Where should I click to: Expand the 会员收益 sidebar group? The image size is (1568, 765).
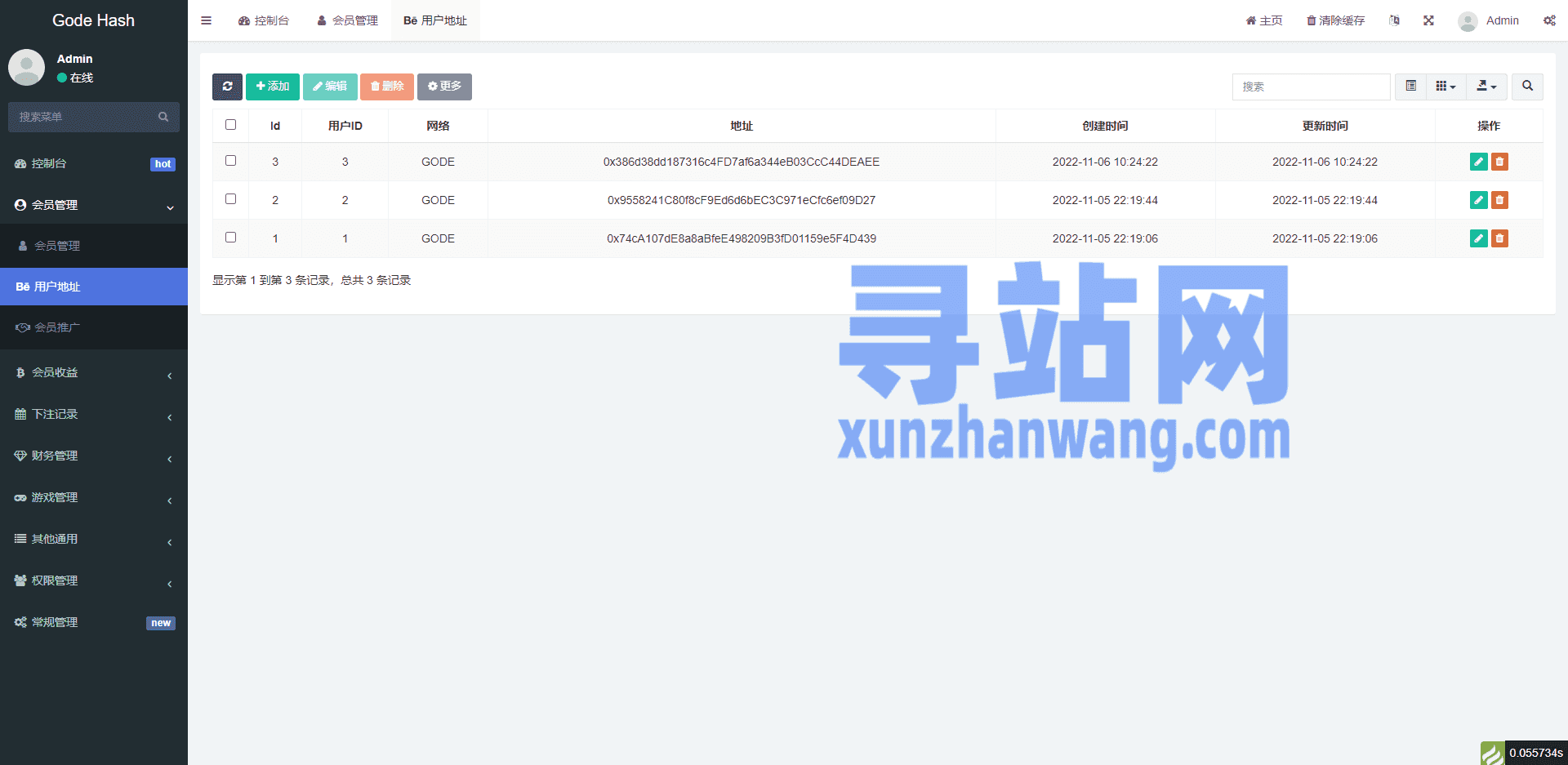(x=94, y=372)
